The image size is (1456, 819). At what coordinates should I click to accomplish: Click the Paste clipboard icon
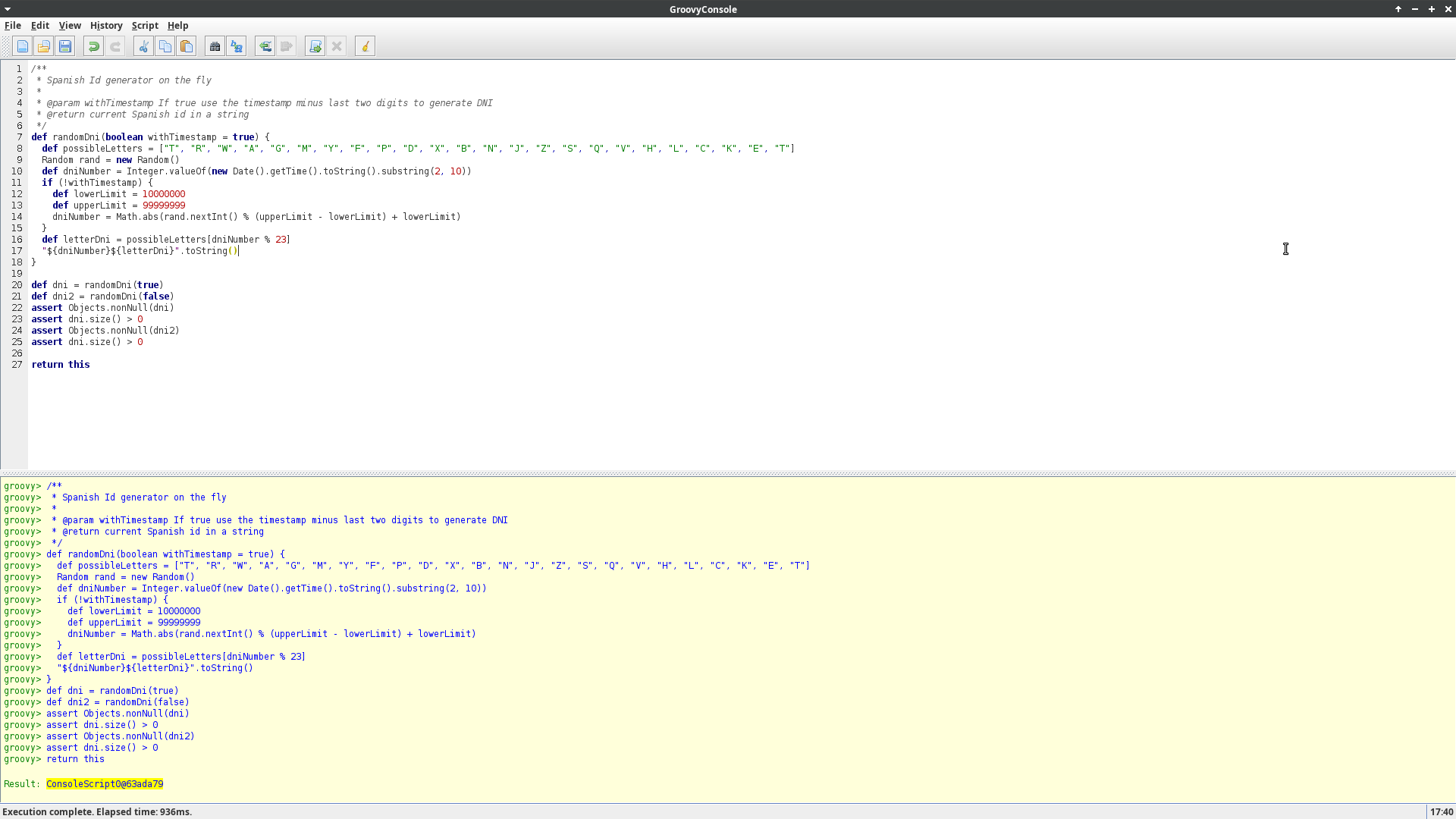point(186,47)
